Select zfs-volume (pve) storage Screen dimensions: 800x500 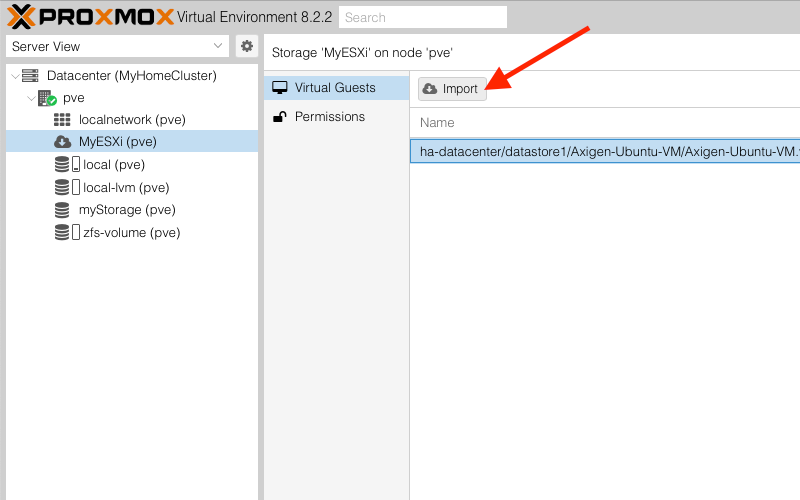click(132, 233)
